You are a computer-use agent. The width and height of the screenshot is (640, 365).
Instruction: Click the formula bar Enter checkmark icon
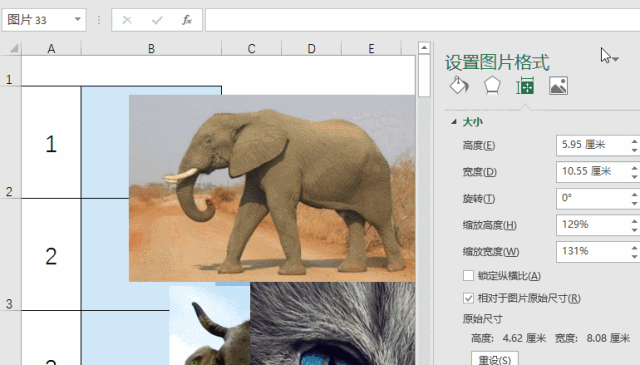(x=157, y=20)
